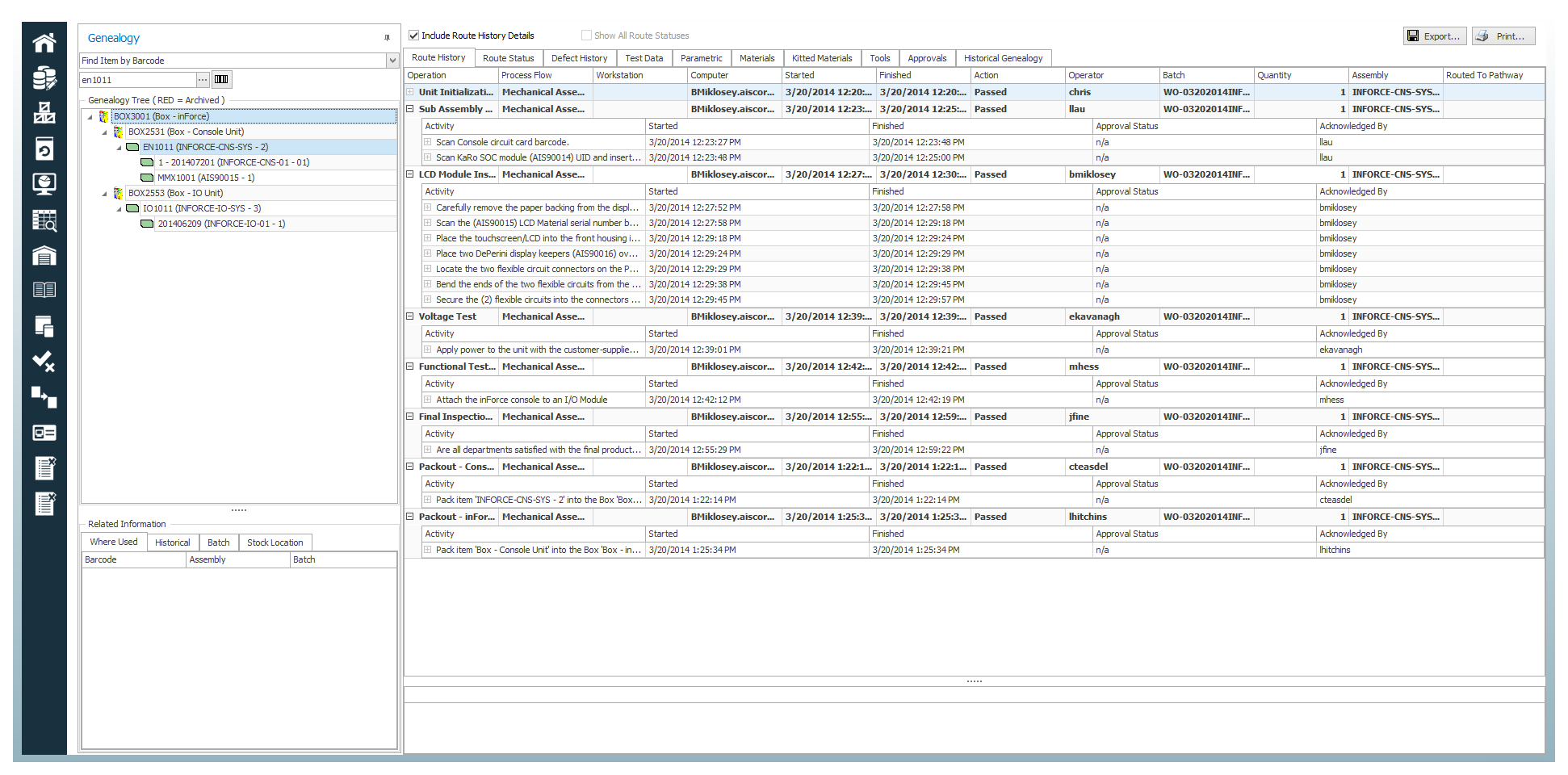
Task: Click the green icon beside 201406209
Action: 148,224
